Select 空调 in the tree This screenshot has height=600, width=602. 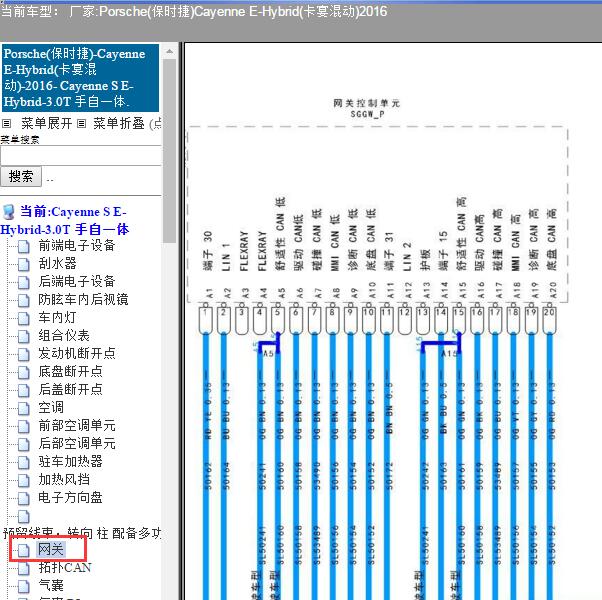tap(51, 407)
